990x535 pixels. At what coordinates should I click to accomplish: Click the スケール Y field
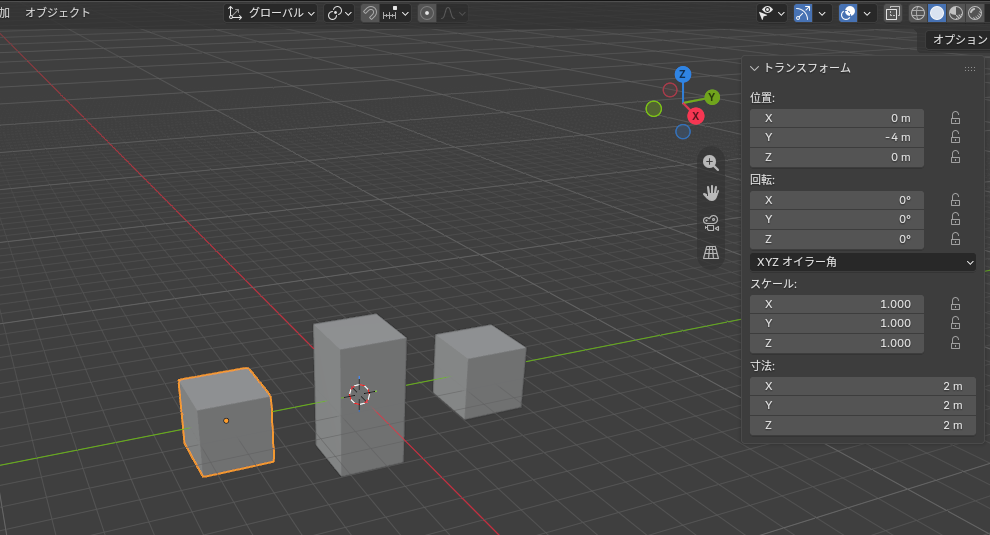(837, 323)
